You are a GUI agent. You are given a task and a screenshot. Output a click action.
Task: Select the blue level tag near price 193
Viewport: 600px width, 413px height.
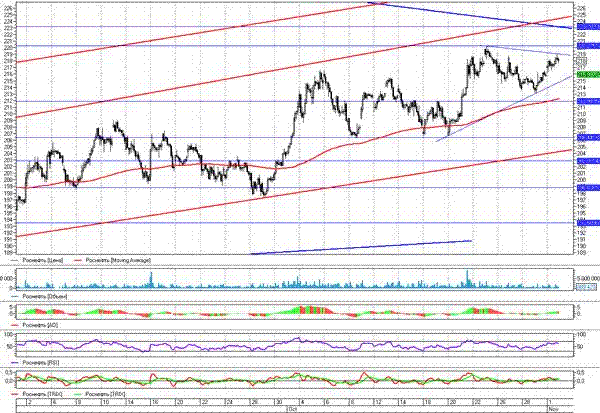[587, 223]
